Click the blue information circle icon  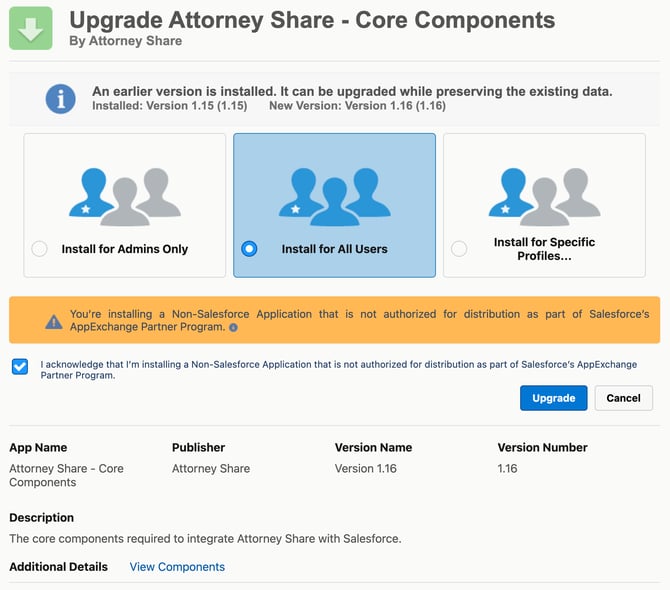pyautogui.click(x=61, y=98)
